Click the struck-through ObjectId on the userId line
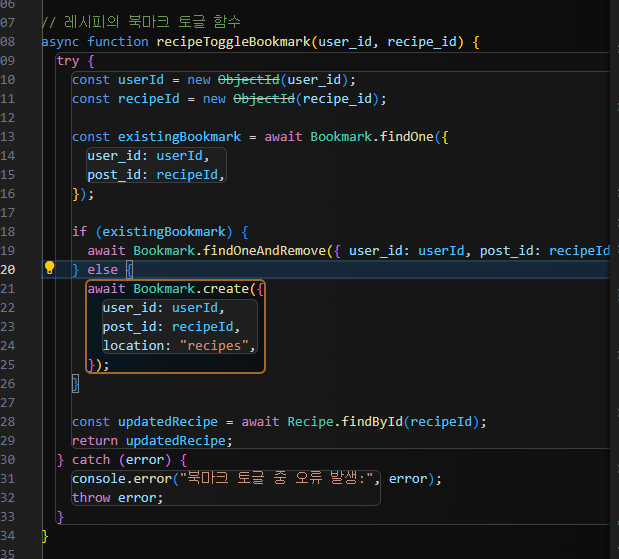This screenshot has width=619, height=559. pos(249,80)
